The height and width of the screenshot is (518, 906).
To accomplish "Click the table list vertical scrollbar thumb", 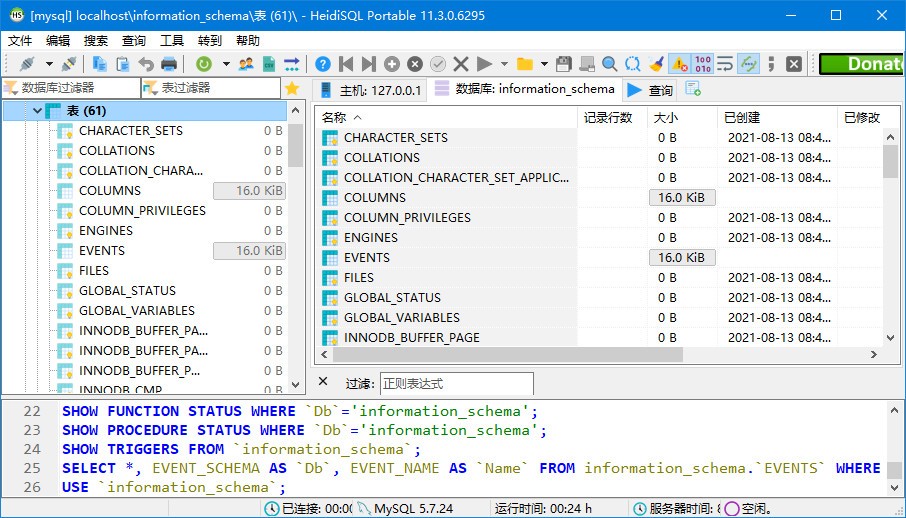I will (890, 161).
